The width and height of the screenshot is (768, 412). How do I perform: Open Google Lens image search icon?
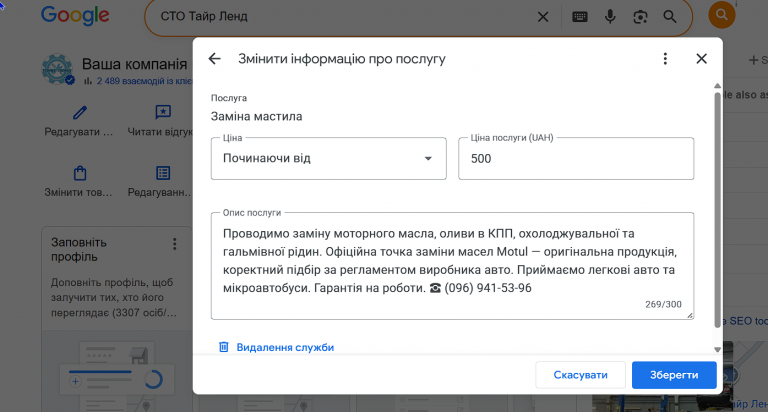pos(640,17)
